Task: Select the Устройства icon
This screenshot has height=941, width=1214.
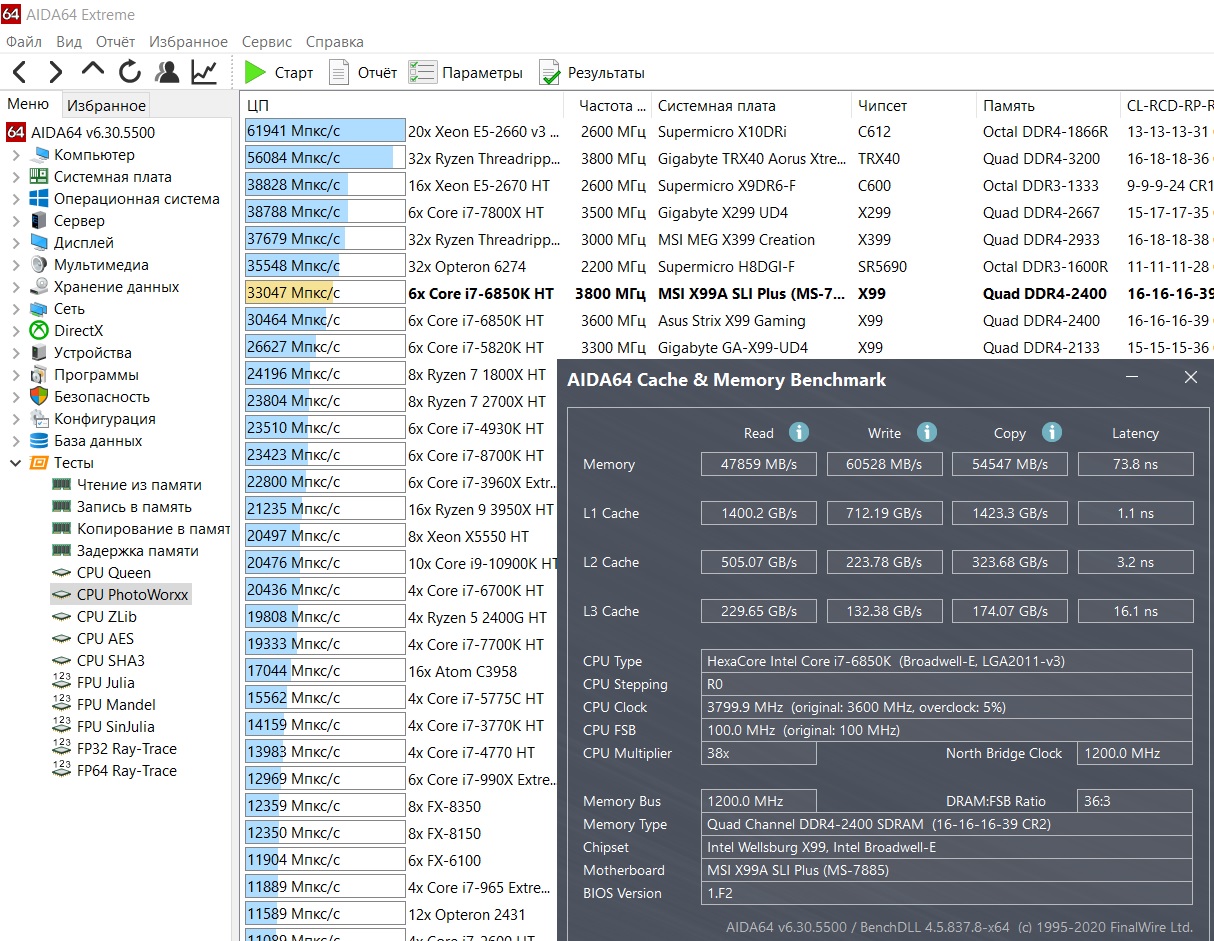Action: 39,353
